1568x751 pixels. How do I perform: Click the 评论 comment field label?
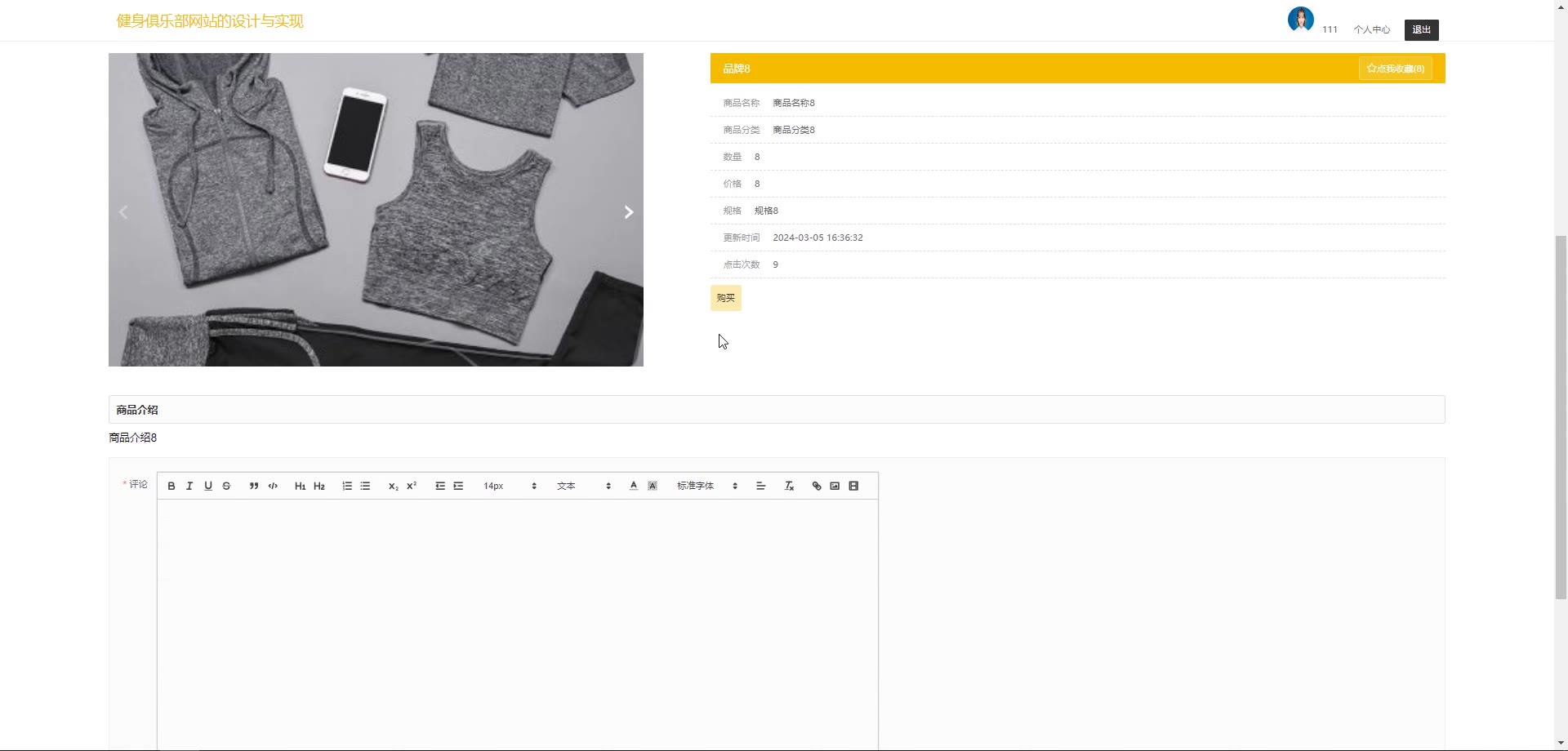[x=139, y=484]
